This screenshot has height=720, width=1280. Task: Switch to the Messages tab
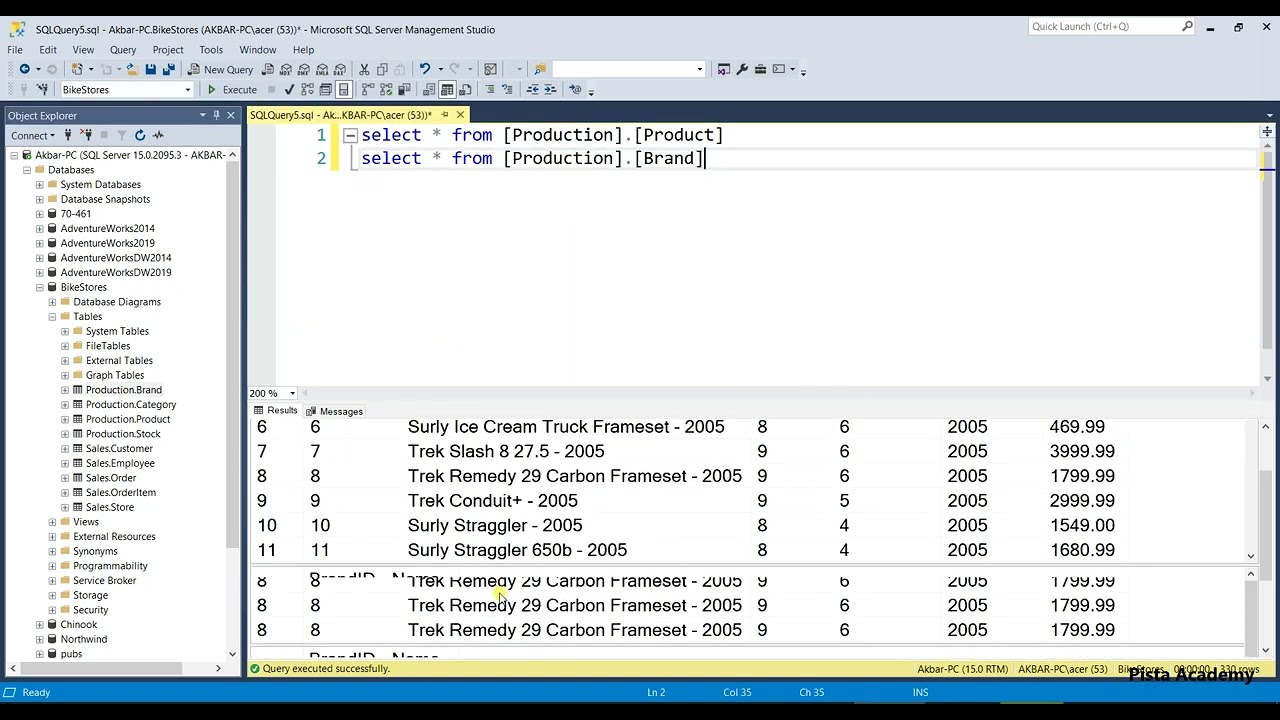pos(335,411)
